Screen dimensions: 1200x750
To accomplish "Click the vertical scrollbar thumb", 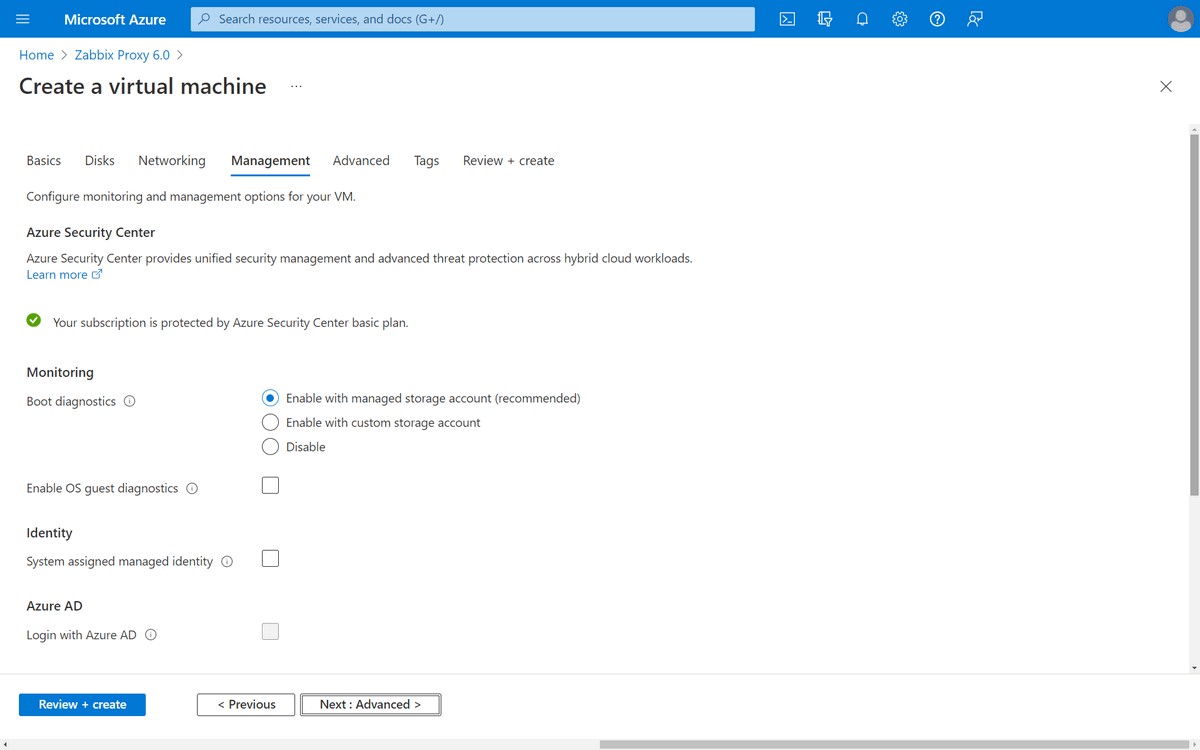I will (x=1194, y=313).
